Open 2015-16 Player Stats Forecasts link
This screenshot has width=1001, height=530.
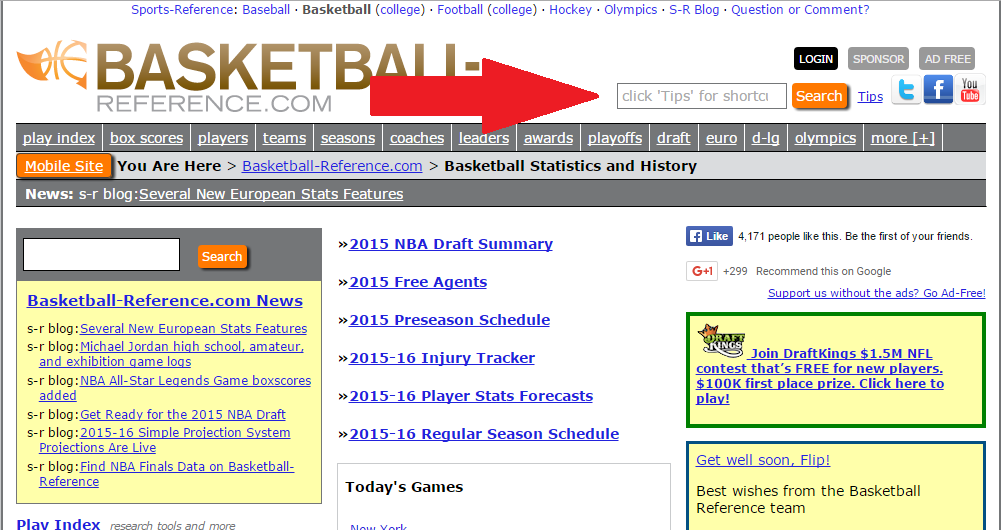click(470, 396)
